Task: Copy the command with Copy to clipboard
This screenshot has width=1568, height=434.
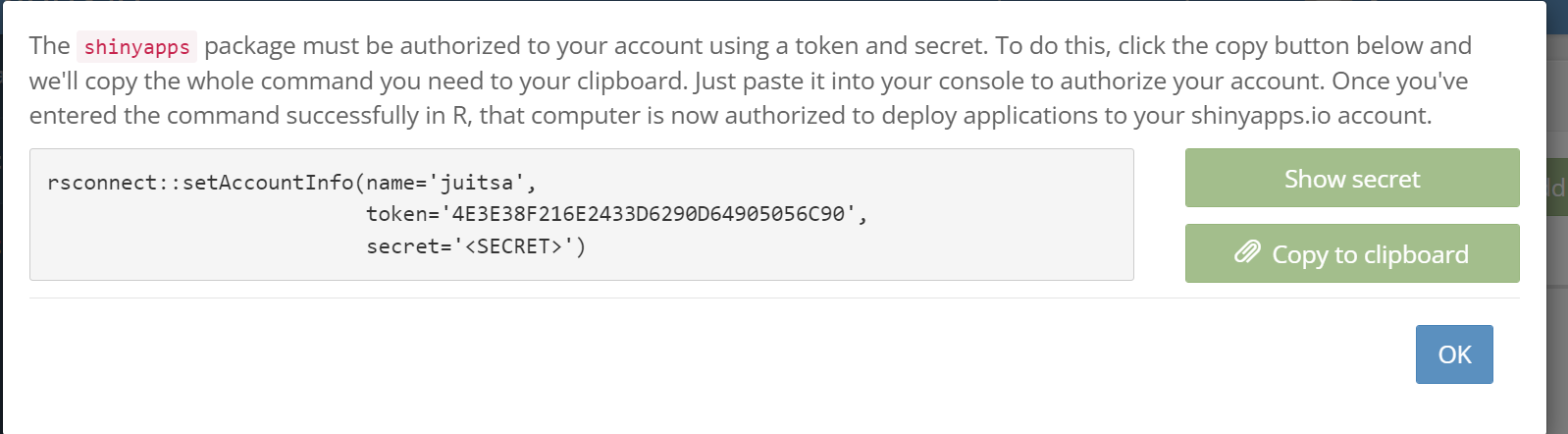Action: (1352, 253)
